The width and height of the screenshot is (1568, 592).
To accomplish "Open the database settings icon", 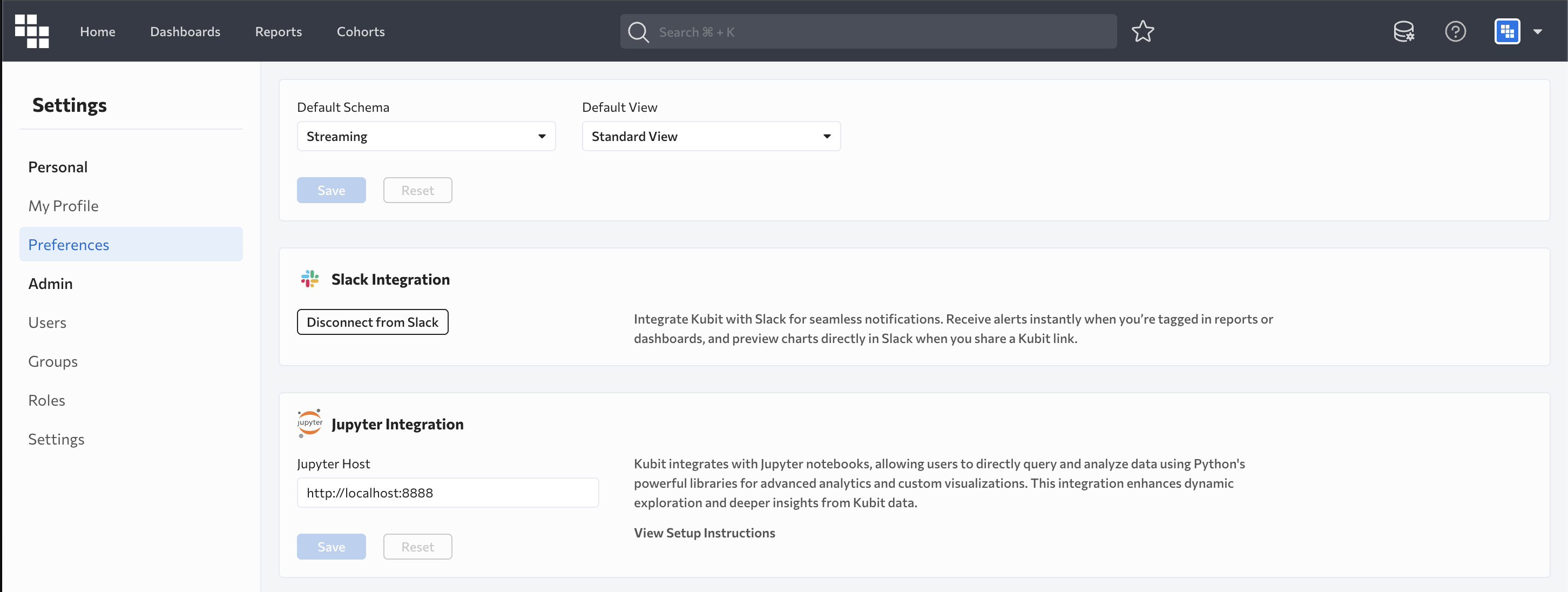I will click(1404, 32).
